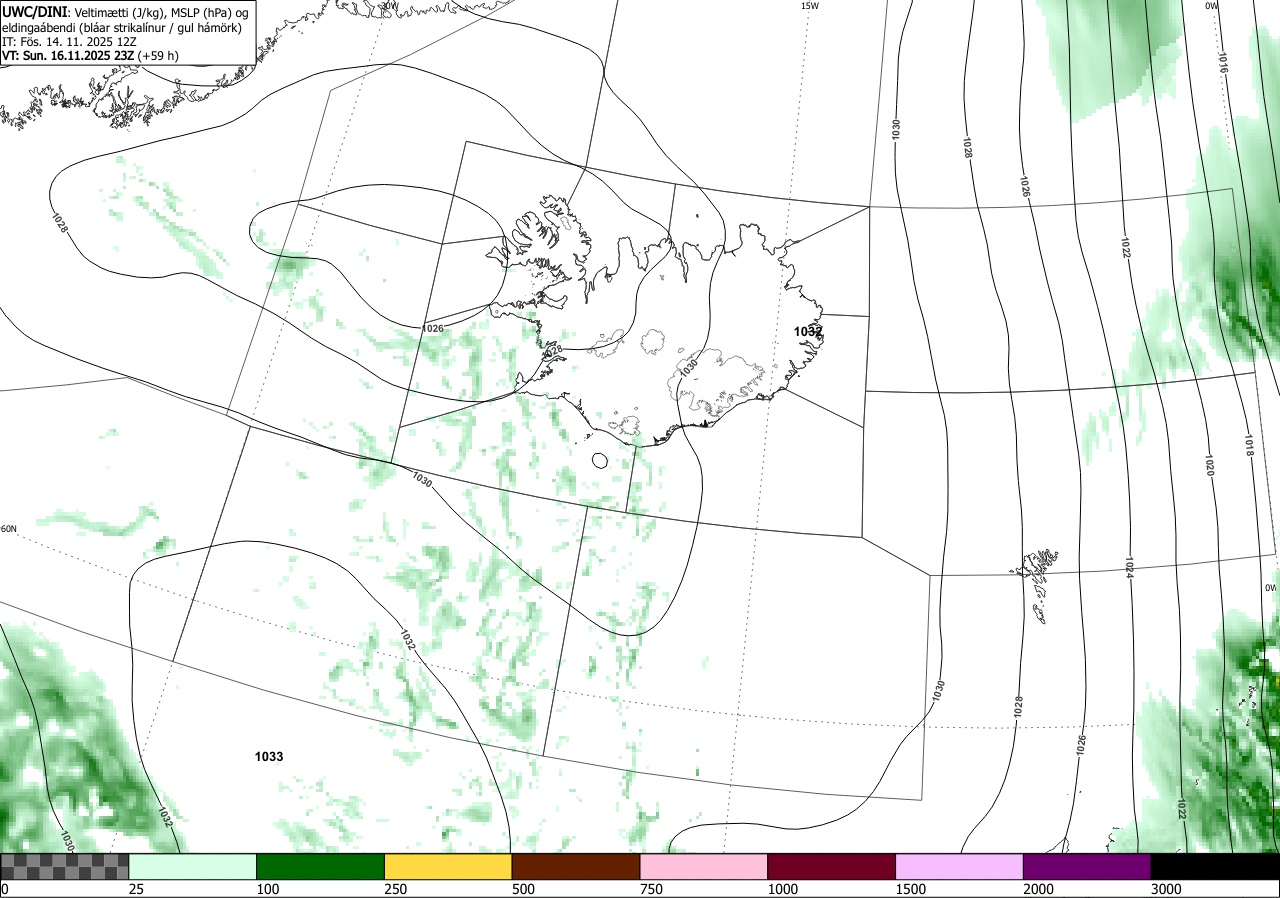Image resolution: width=1280 pixels, height=898 pixels.
Task: Click the legend value "25"
Action: coord(137,889)
